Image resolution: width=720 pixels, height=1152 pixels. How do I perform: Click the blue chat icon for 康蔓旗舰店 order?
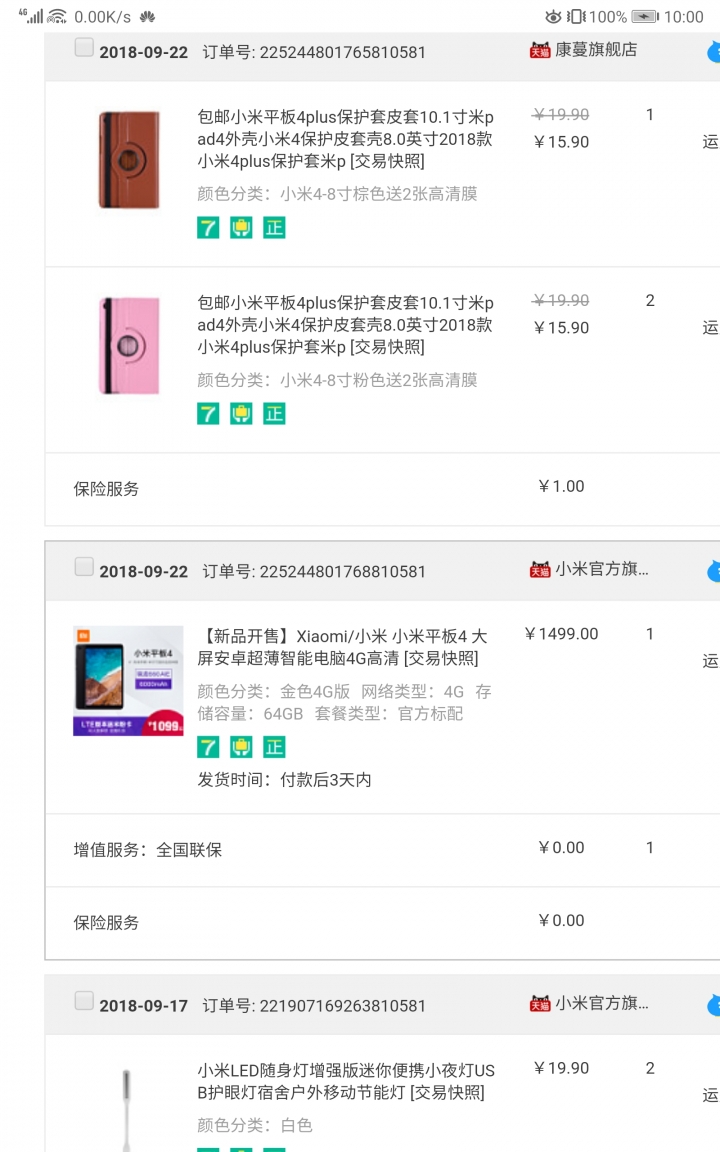coord(713,52)
